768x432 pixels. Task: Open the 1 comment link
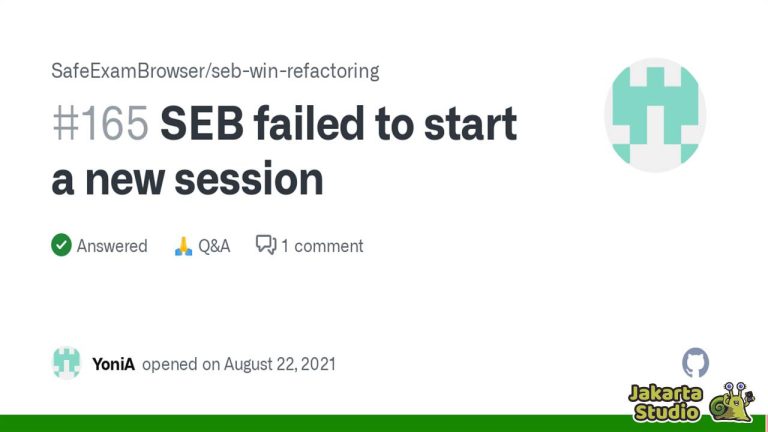pyautogui.click(x=322, y=246)
